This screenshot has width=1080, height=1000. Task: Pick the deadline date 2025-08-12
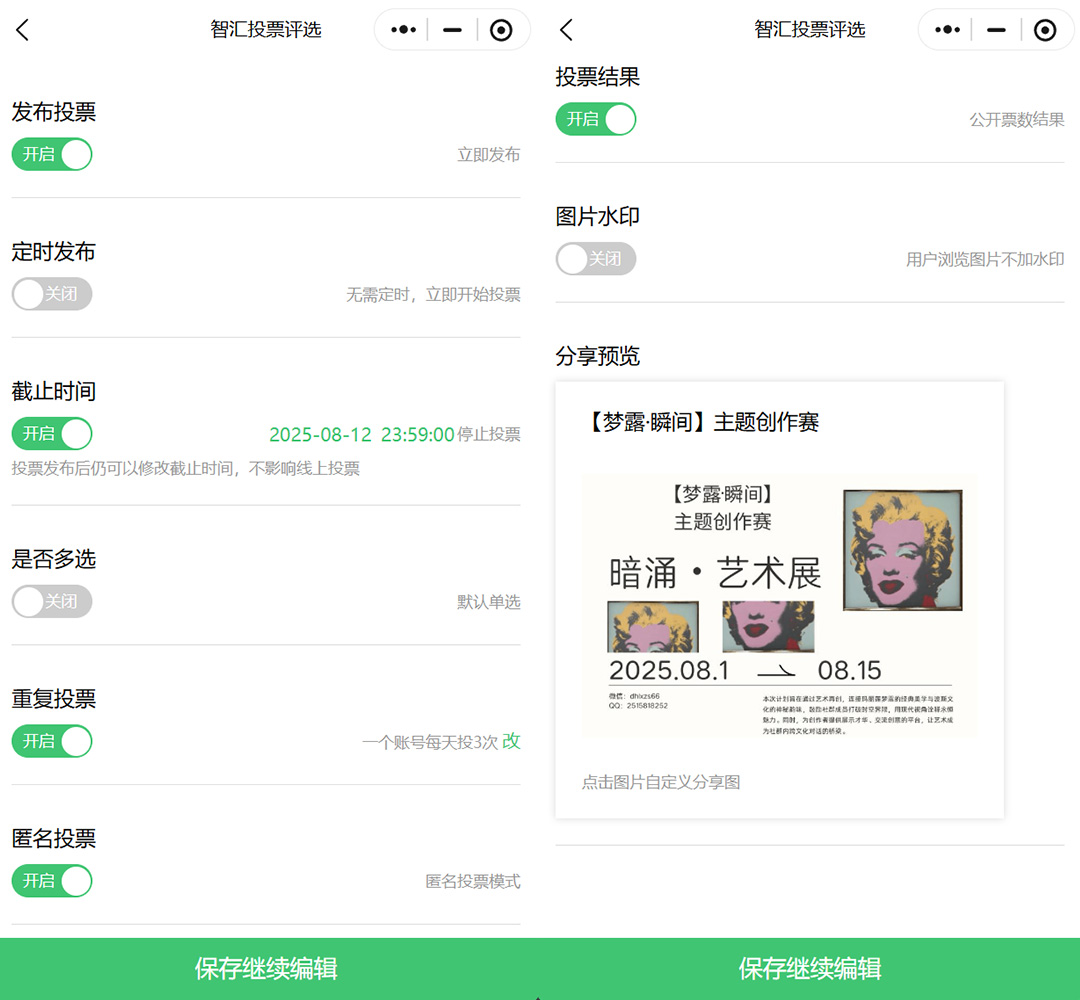tap(320, 435)
